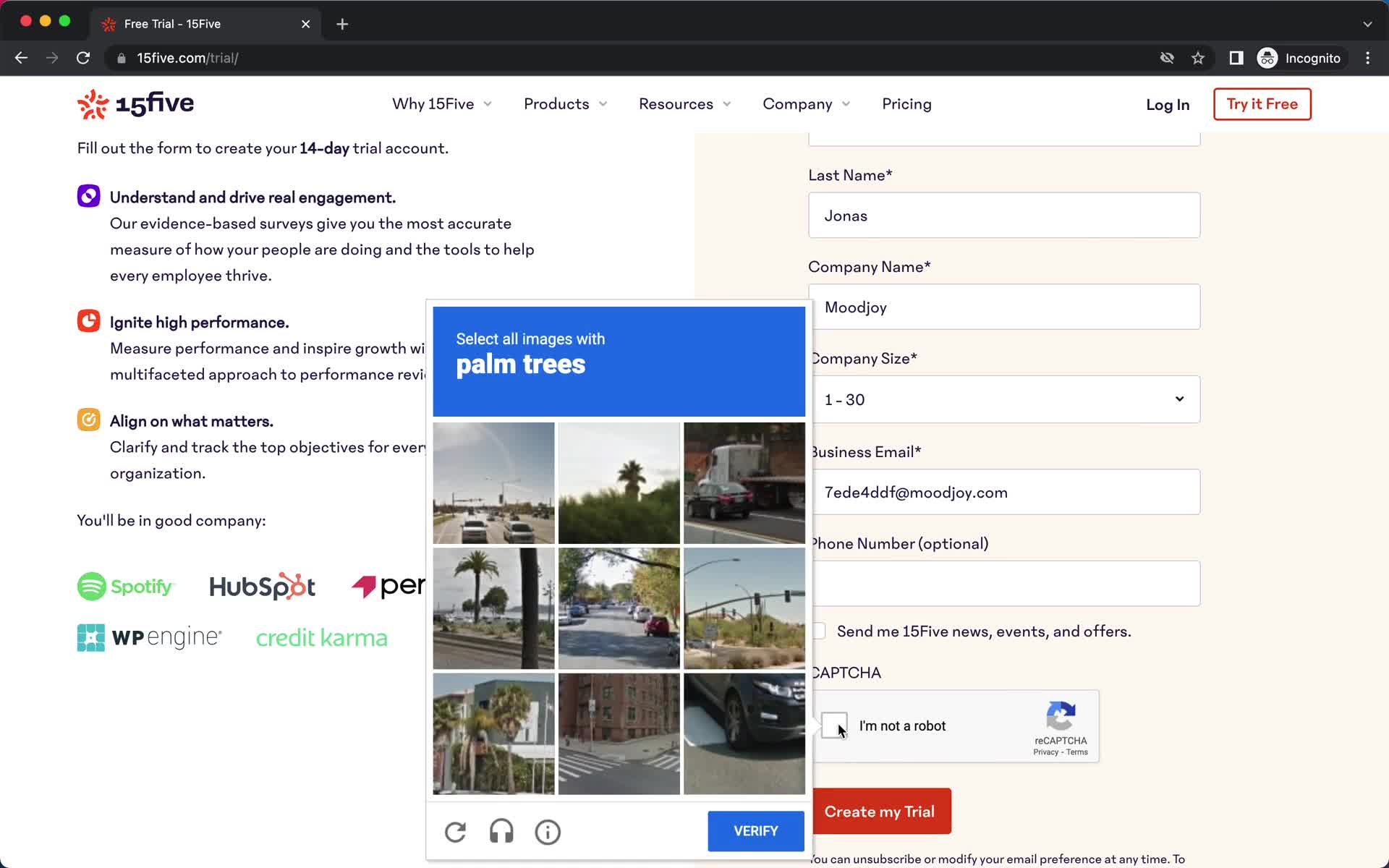Click the Log In link

pos(1168,105)
